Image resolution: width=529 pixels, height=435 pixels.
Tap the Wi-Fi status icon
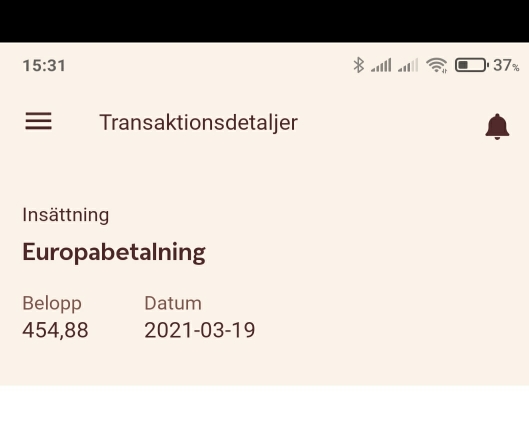click(x=437, y=65)
